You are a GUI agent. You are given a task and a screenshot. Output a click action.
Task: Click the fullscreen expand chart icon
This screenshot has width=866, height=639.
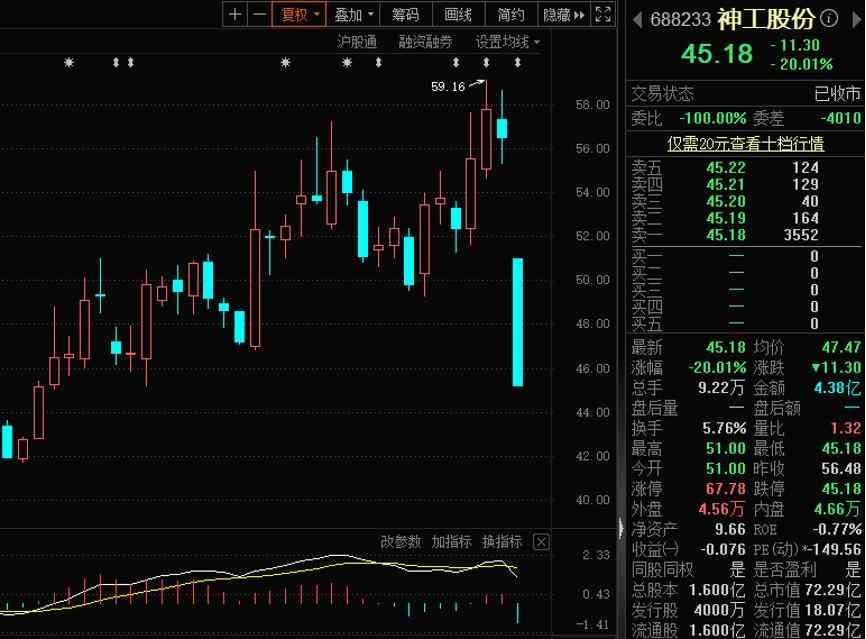coord(602,14)
